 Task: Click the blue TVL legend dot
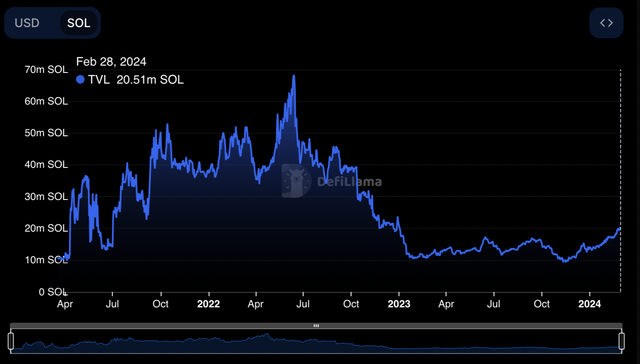80,80
